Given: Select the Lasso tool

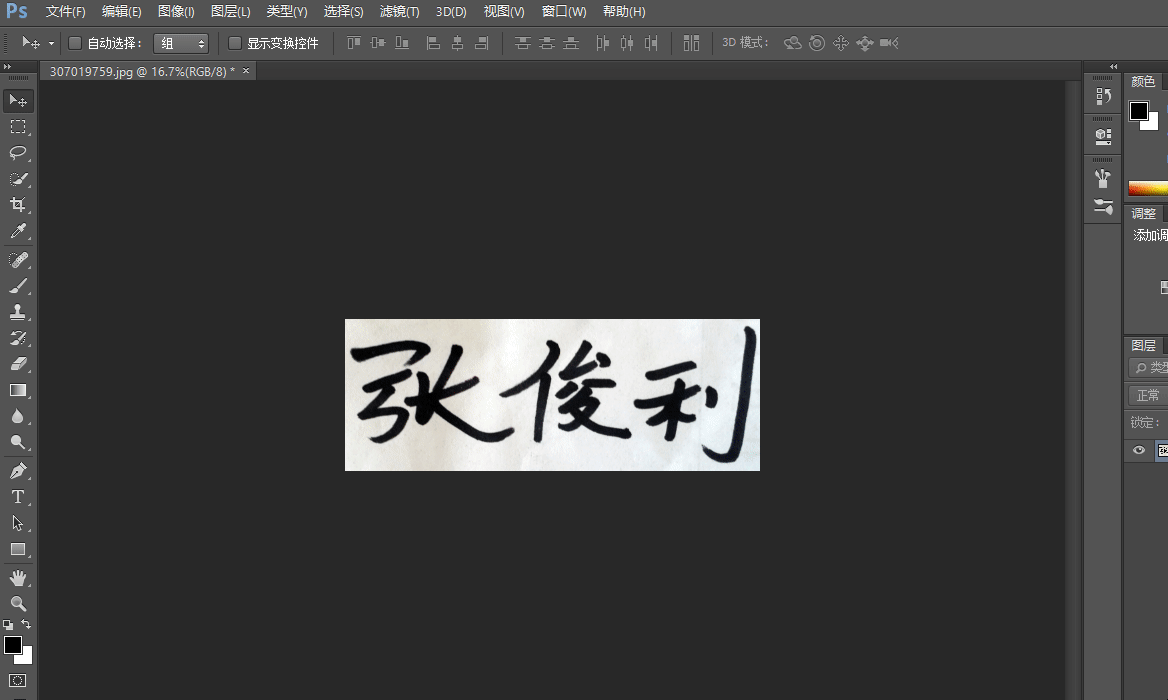Looking at the screenshot, I should (18, 153).
